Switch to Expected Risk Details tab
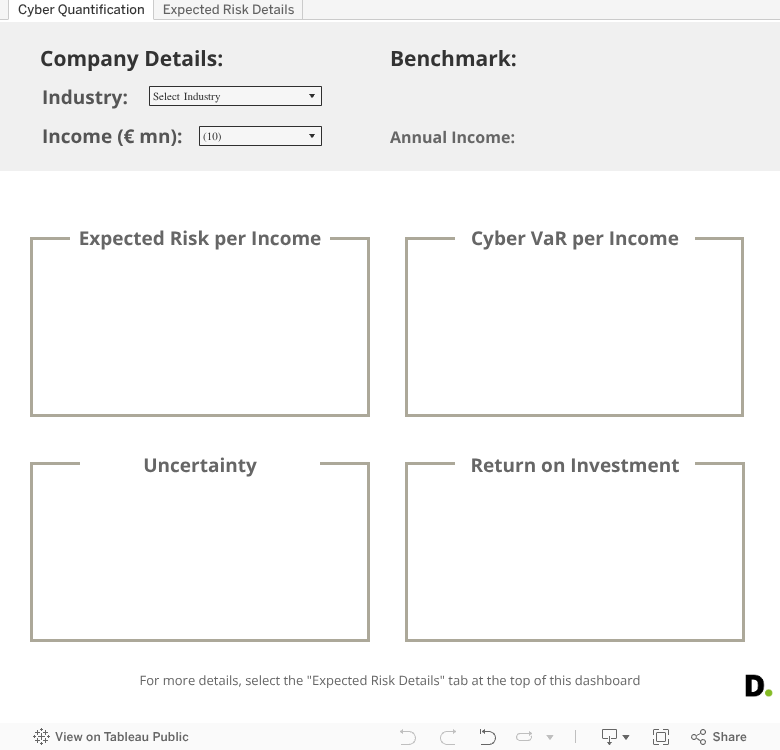The width and height of the screenshot is (780, 750). click(x=228, y=9)
